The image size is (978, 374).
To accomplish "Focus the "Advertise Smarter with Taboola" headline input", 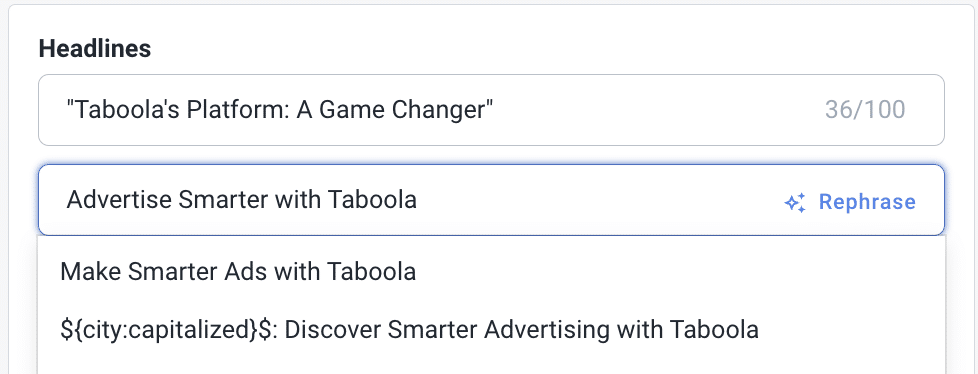I will coord(491,200).
